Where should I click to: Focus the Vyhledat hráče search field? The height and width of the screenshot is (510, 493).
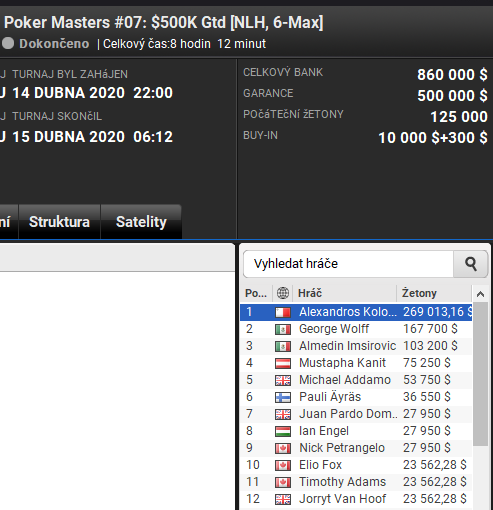point(348,264)
